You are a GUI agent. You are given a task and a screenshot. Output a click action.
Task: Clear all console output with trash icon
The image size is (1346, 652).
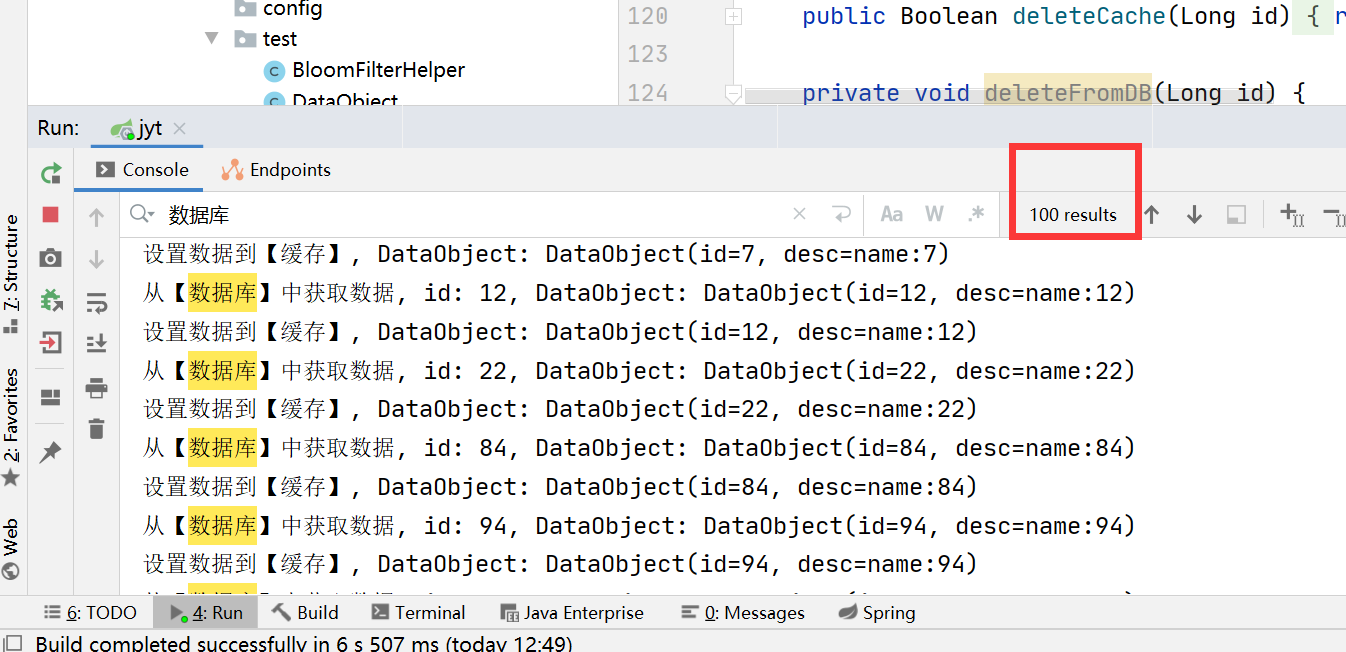(x=96, y=429)
